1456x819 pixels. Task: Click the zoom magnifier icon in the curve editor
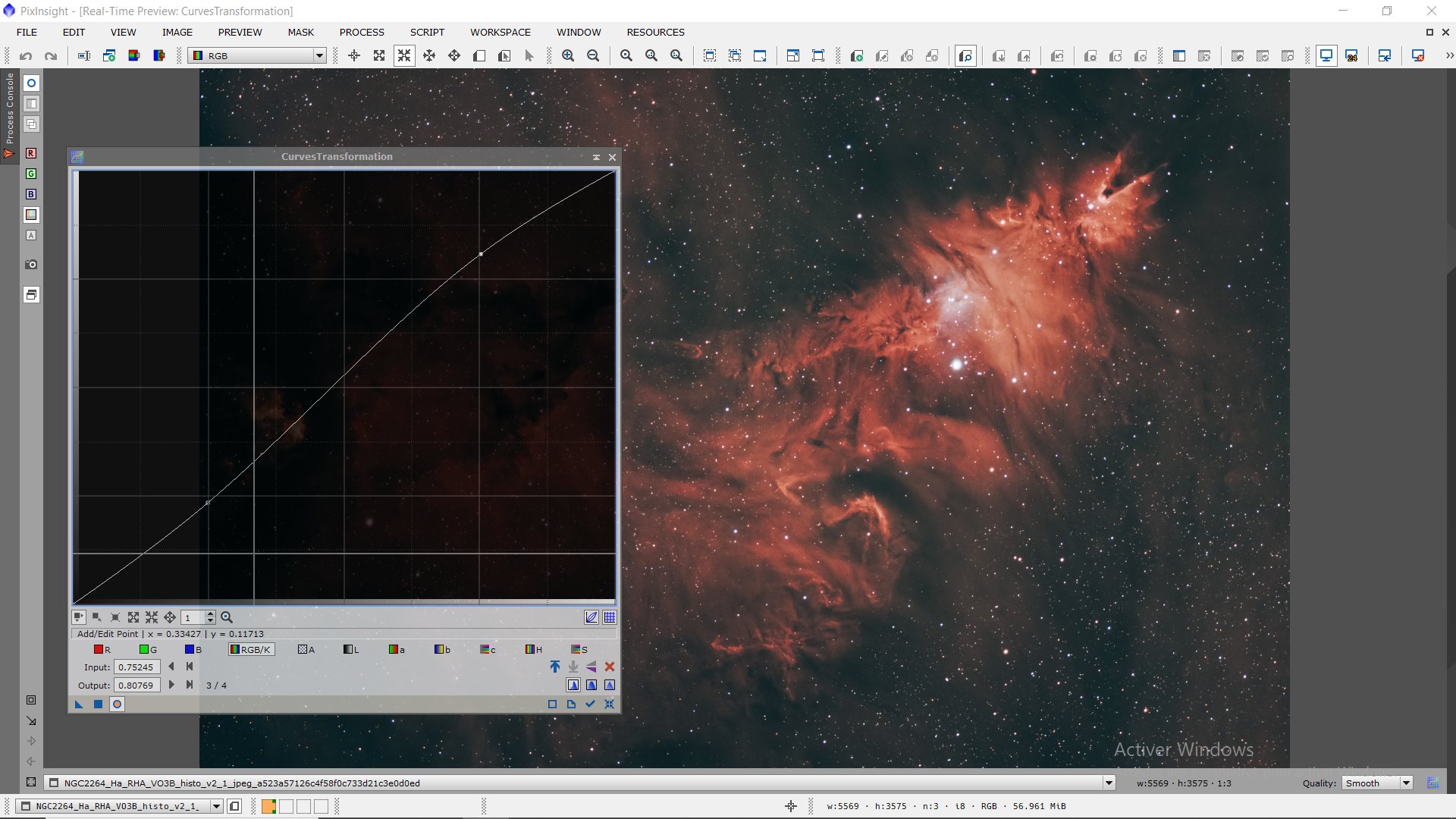(227, 617)
